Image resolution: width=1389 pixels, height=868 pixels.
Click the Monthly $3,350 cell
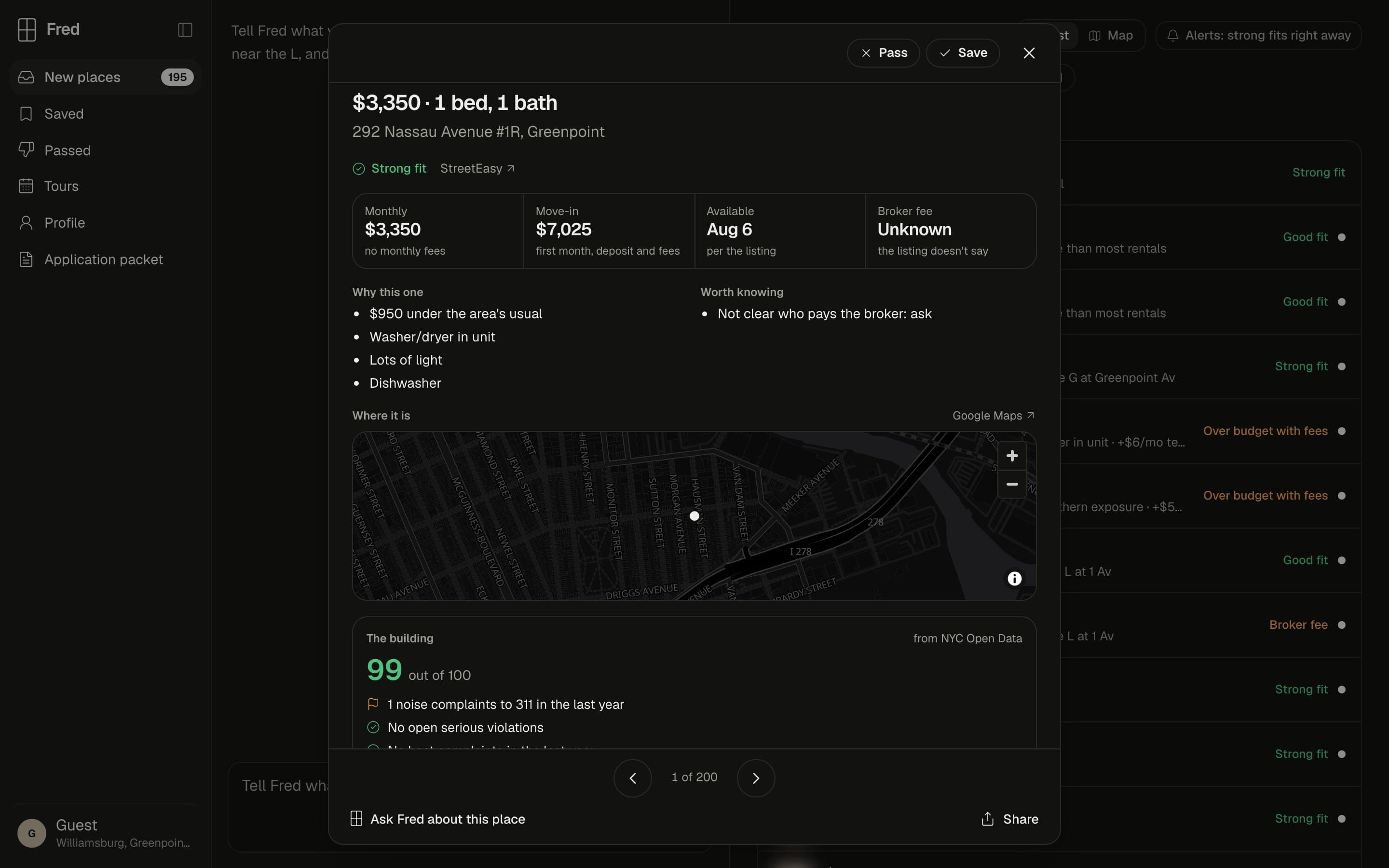[438, 231]
